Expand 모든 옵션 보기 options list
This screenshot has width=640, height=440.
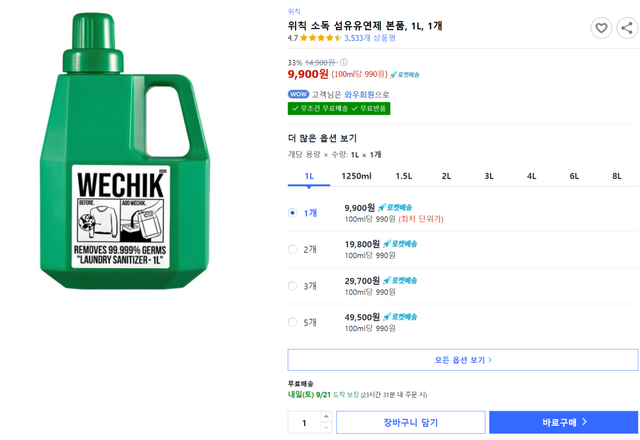pyautogui.click(x=462, y=360)
